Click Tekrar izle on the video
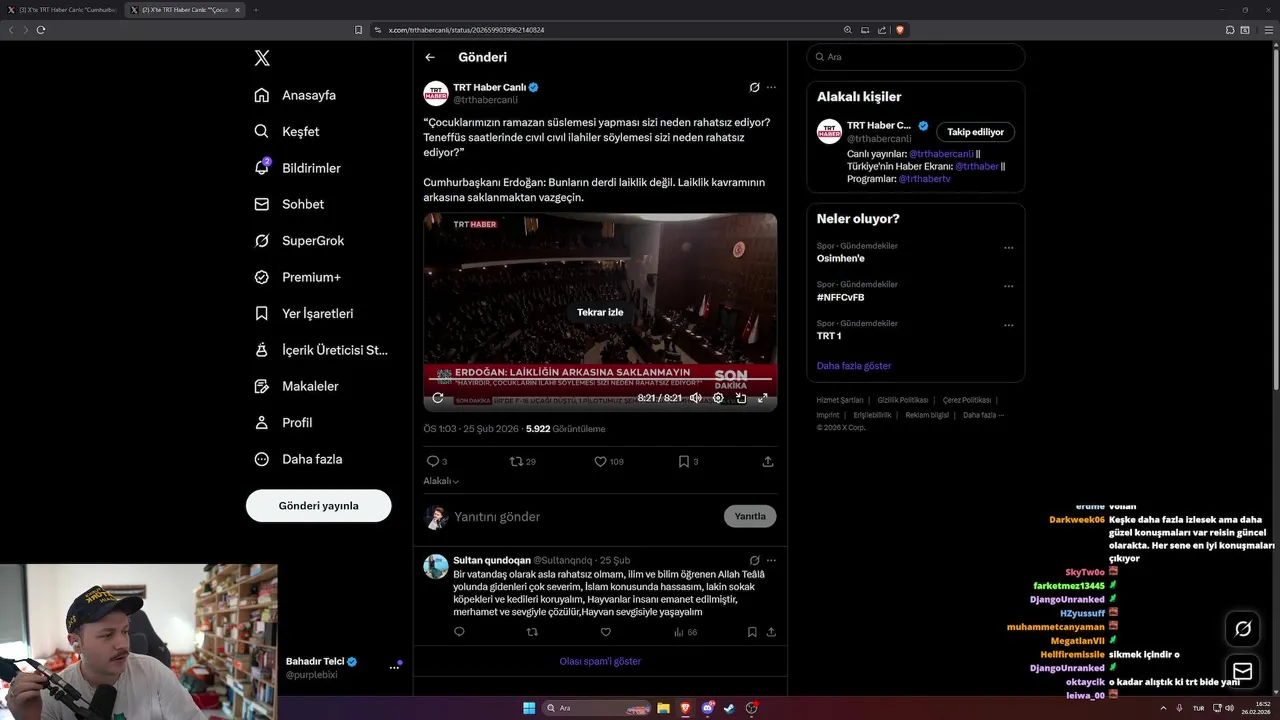The height and width of the screenshot is (720, 1280). pyautogui.click(x=600, y=312)
